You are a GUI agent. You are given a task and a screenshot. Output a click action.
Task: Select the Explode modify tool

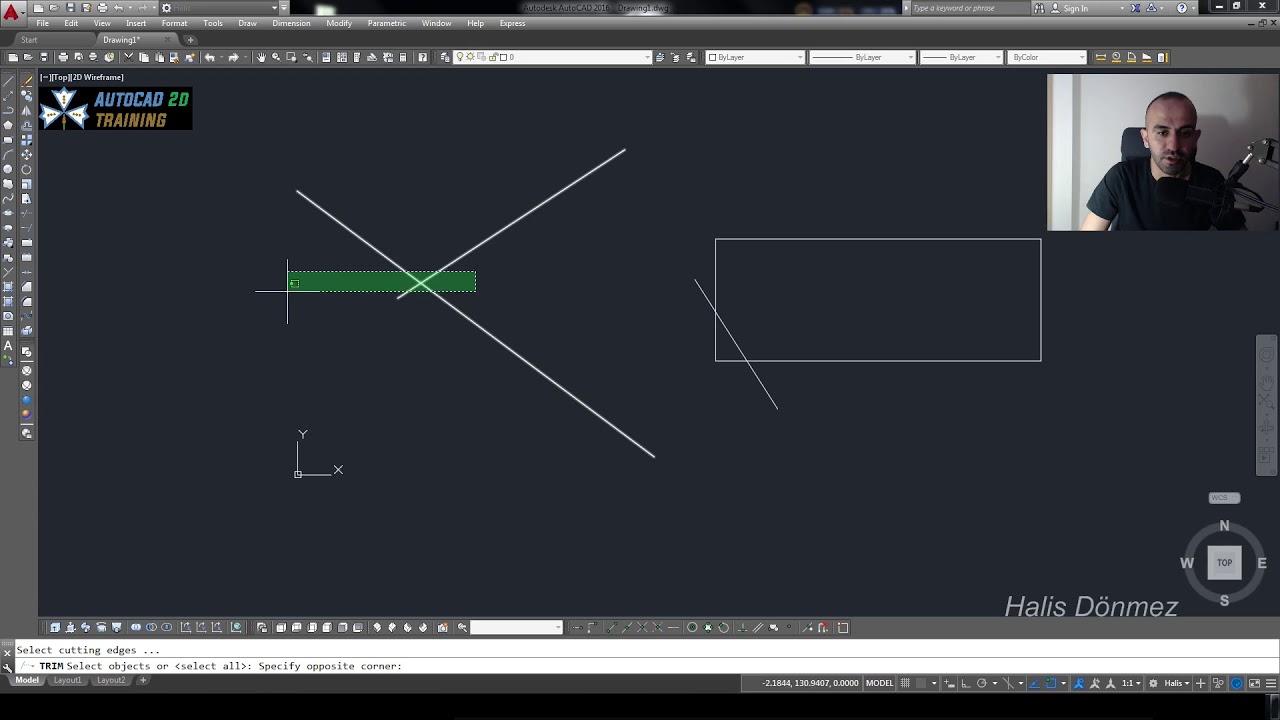coord(26,330)
